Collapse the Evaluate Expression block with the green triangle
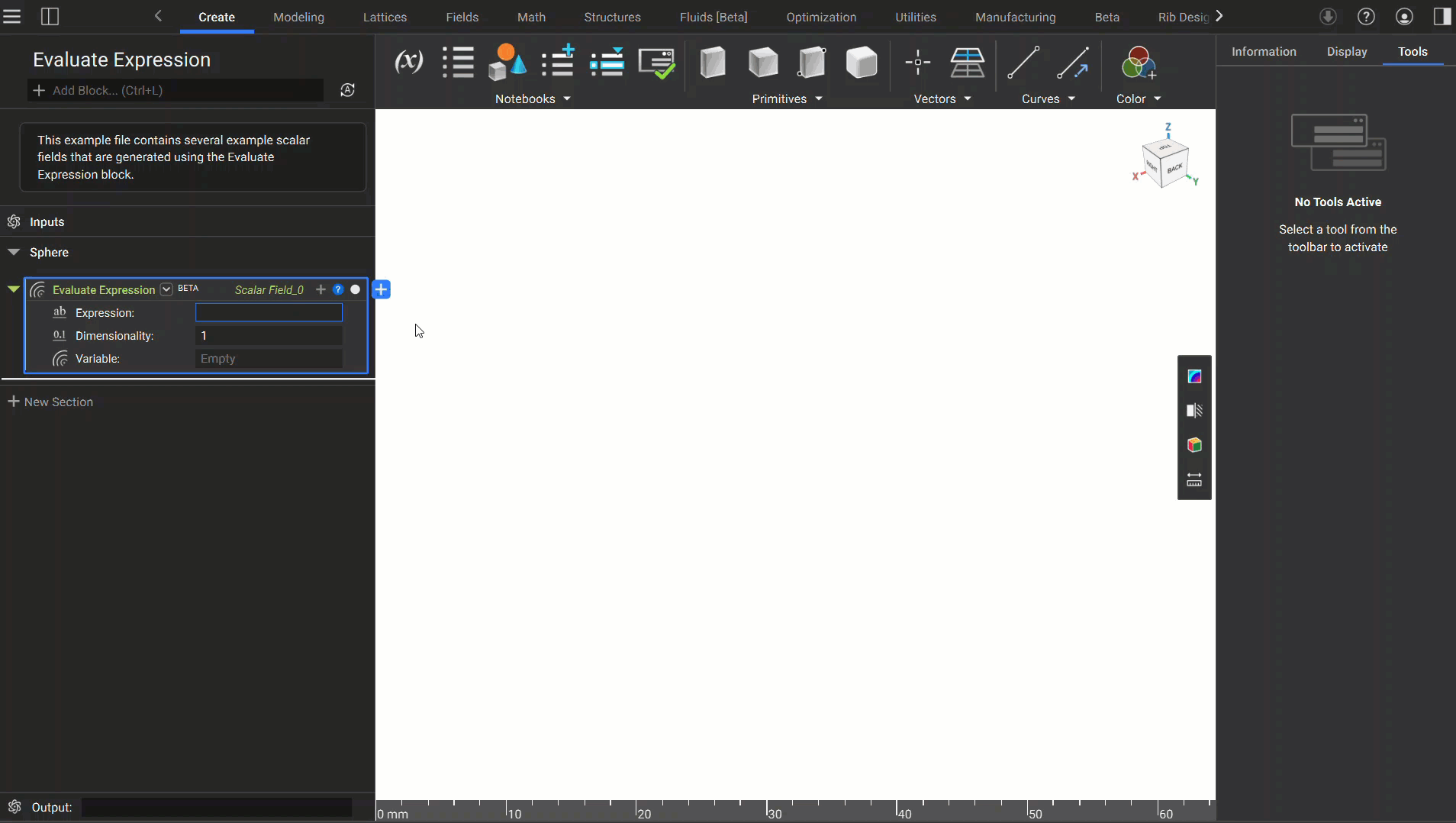The width and height of the screenshot is (1456, 823). pos(13,289)
